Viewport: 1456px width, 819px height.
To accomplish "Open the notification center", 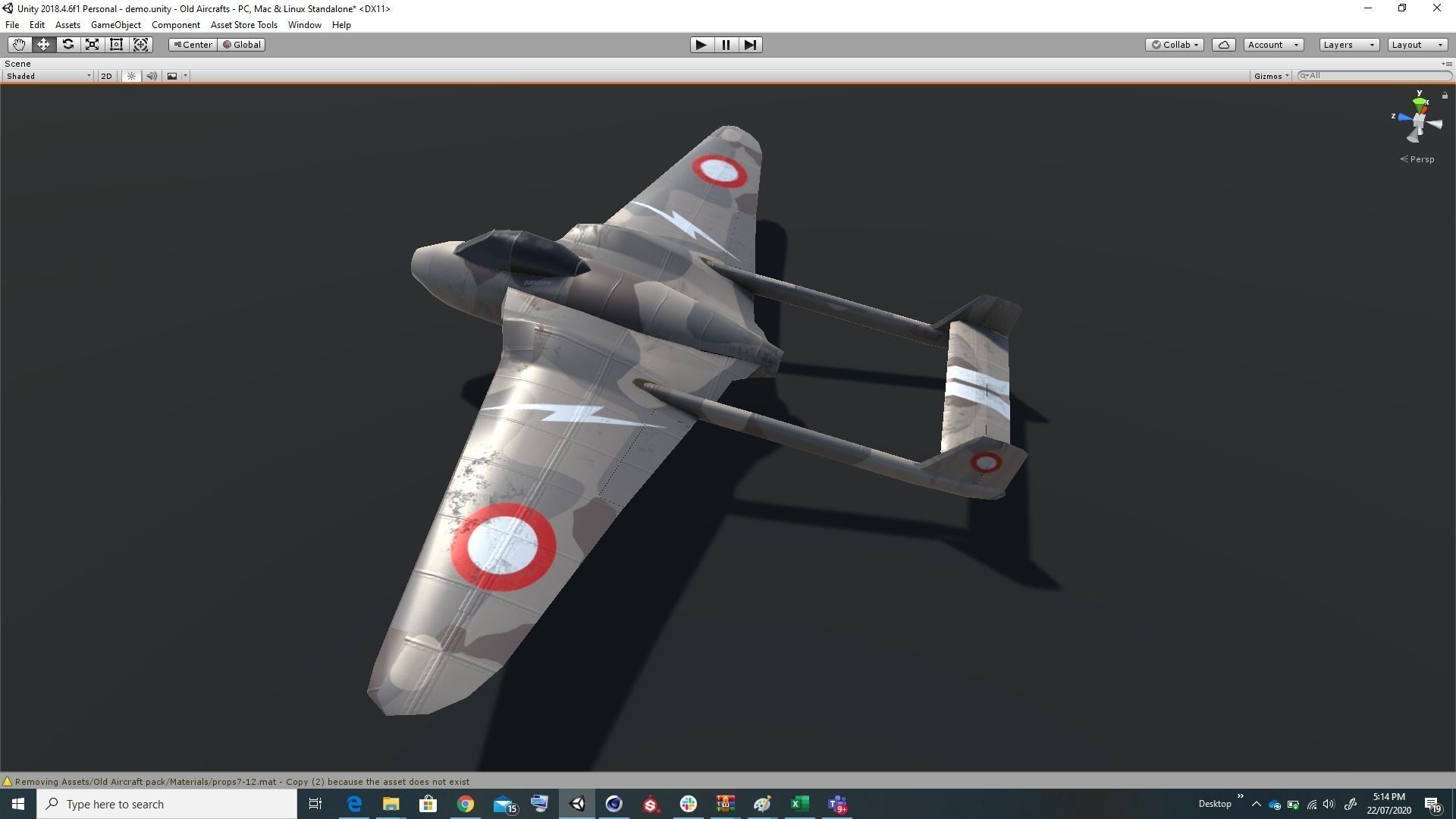I will [1433, 805].
